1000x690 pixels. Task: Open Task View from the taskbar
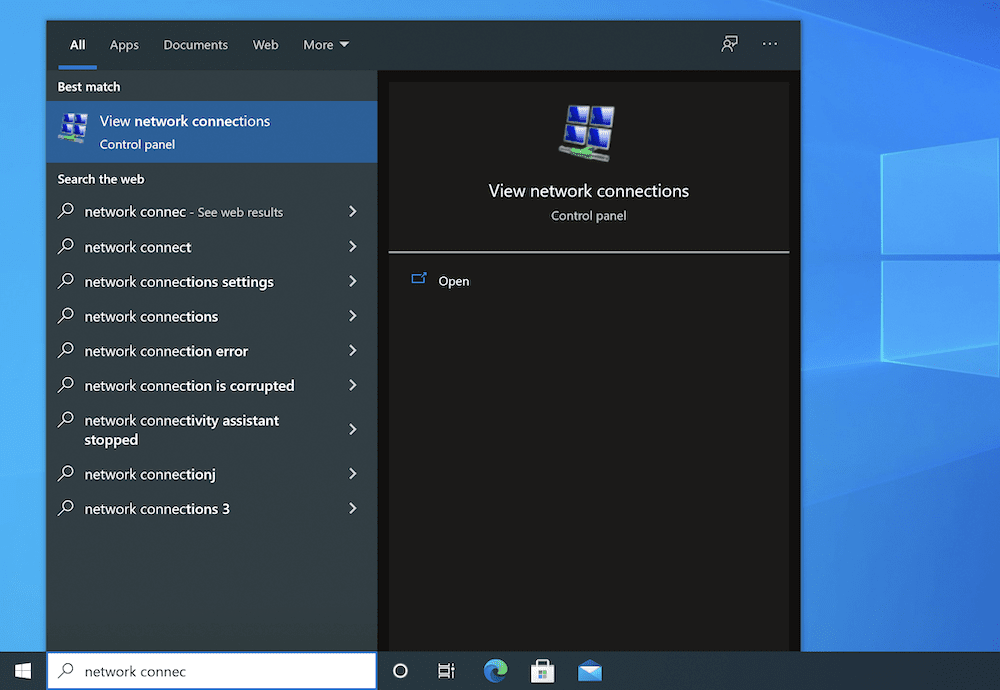(446, 671)
